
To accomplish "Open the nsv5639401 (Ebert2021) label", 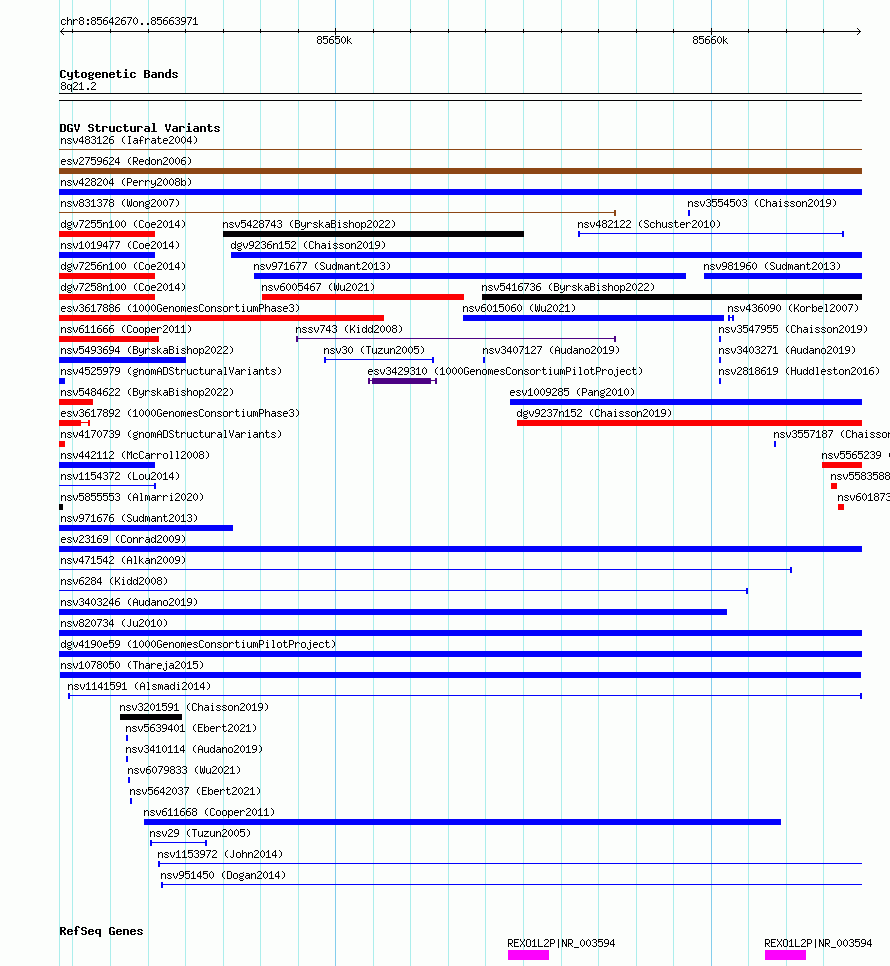I will pyautogui.click(x=191, y=728).
